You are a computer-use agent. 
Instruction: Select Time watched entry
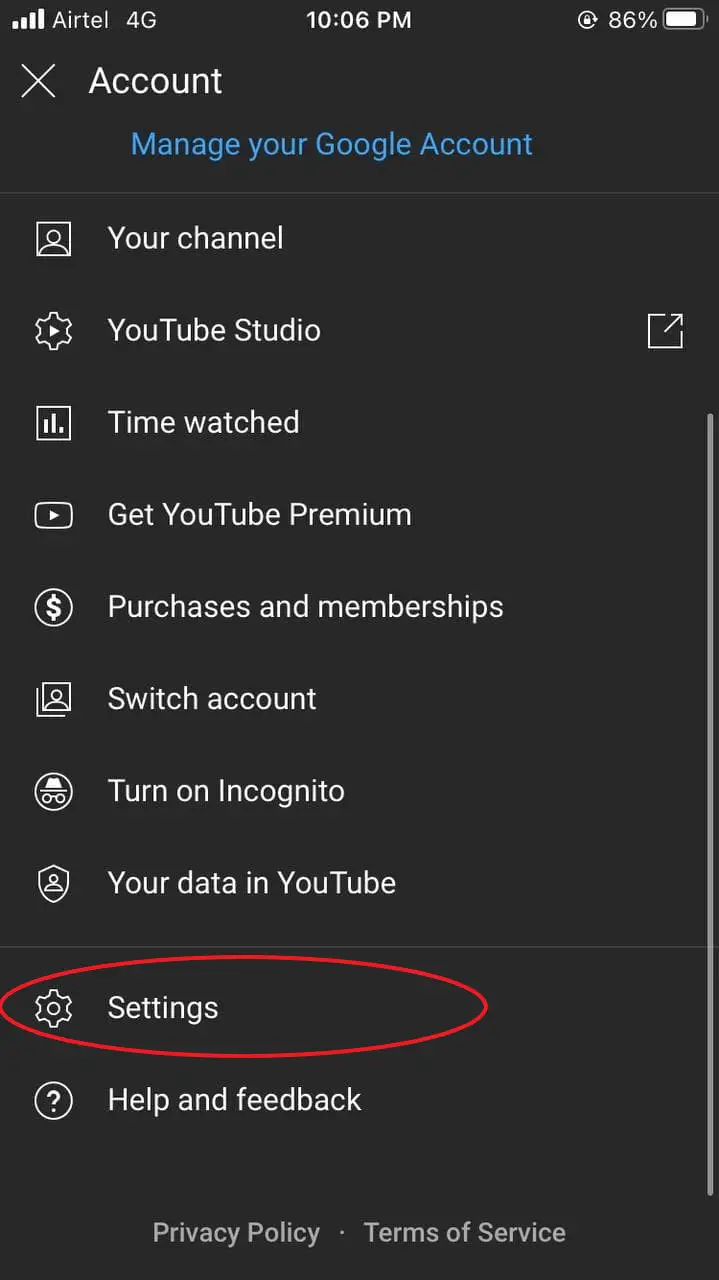(359, 423)
